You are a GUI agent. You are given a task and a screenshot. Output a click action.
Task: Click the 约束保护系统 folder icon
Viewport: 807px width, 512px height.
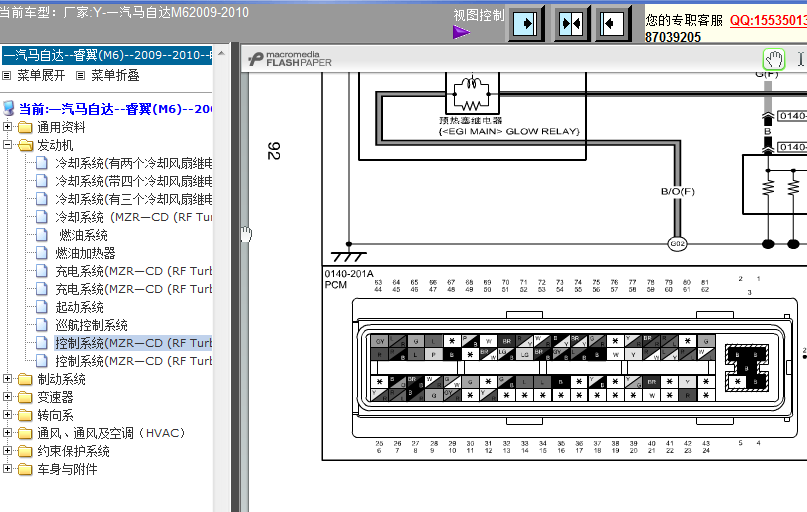25,451
